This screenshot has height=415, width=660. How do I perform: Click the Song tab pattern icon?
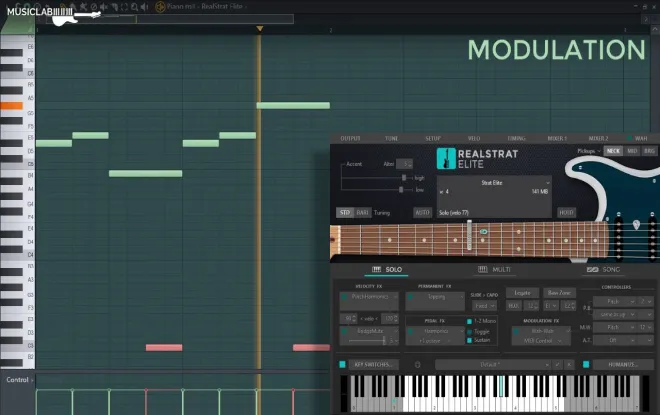tap(593, 269)
